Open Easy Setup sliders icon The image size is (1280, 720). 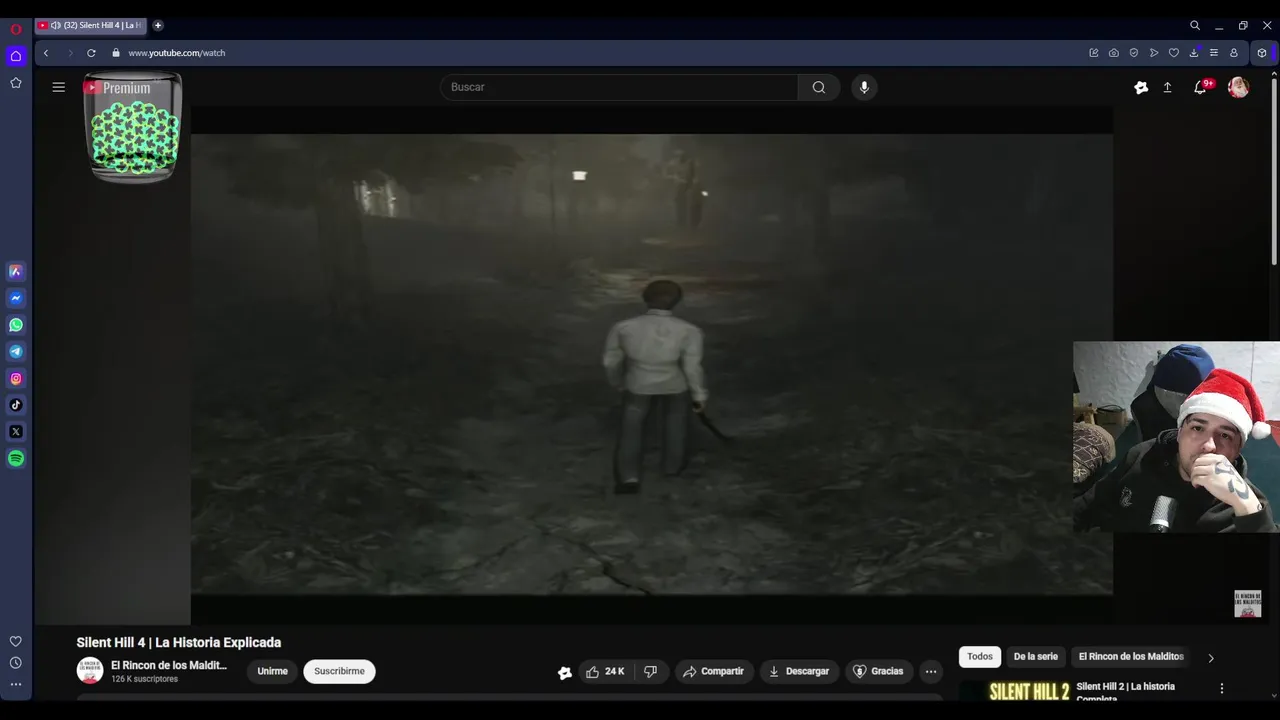click(x=1214, y=53)
